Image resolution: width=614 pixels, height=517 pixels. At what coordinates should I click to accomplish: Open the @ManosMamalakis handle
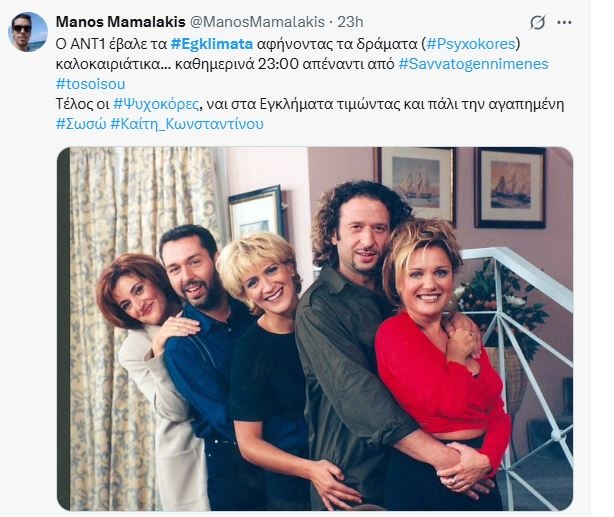pos(257,22)
